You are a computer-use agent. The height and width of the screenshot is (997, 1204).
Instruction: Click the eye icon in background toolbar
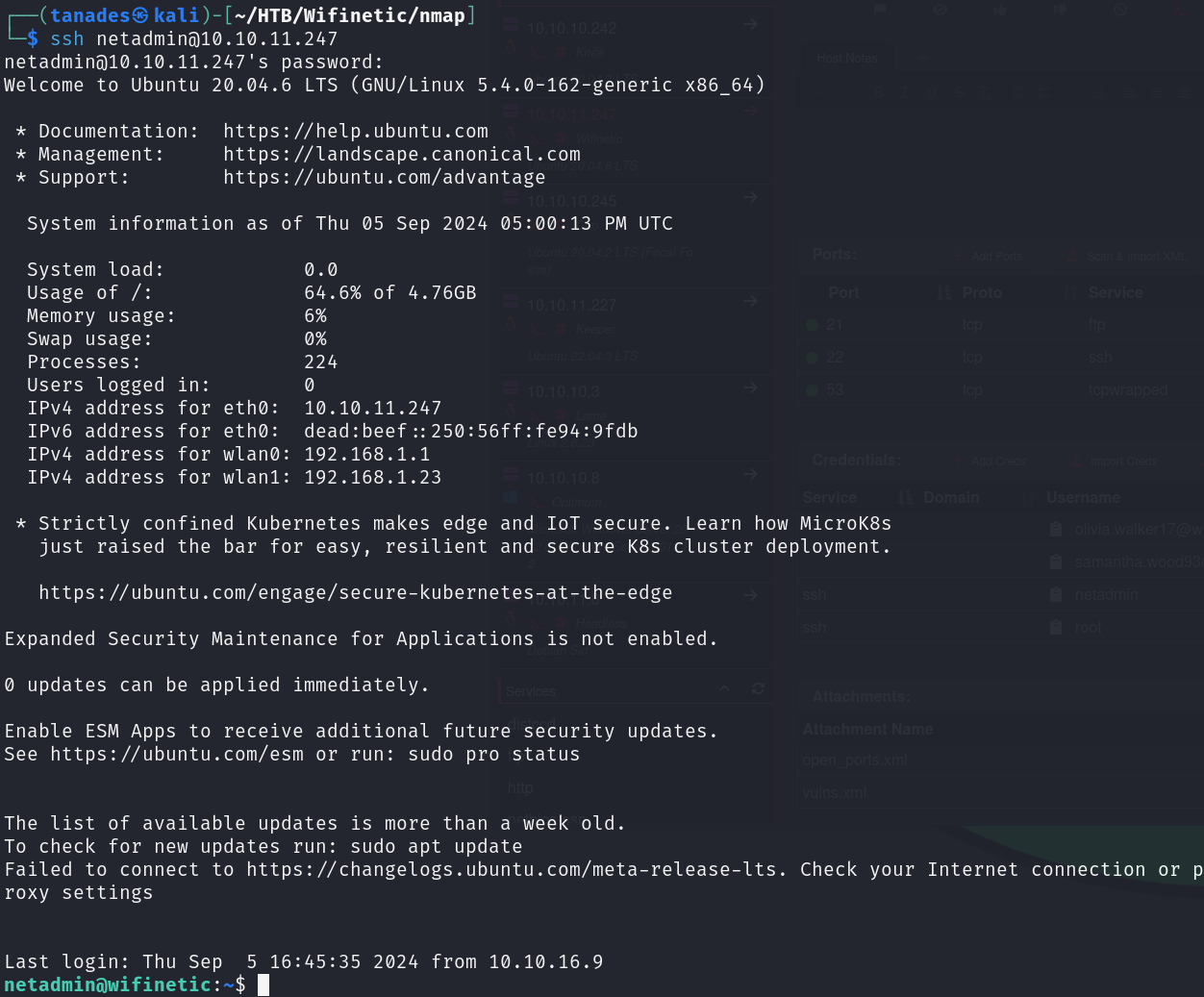[x=940, y=9]
